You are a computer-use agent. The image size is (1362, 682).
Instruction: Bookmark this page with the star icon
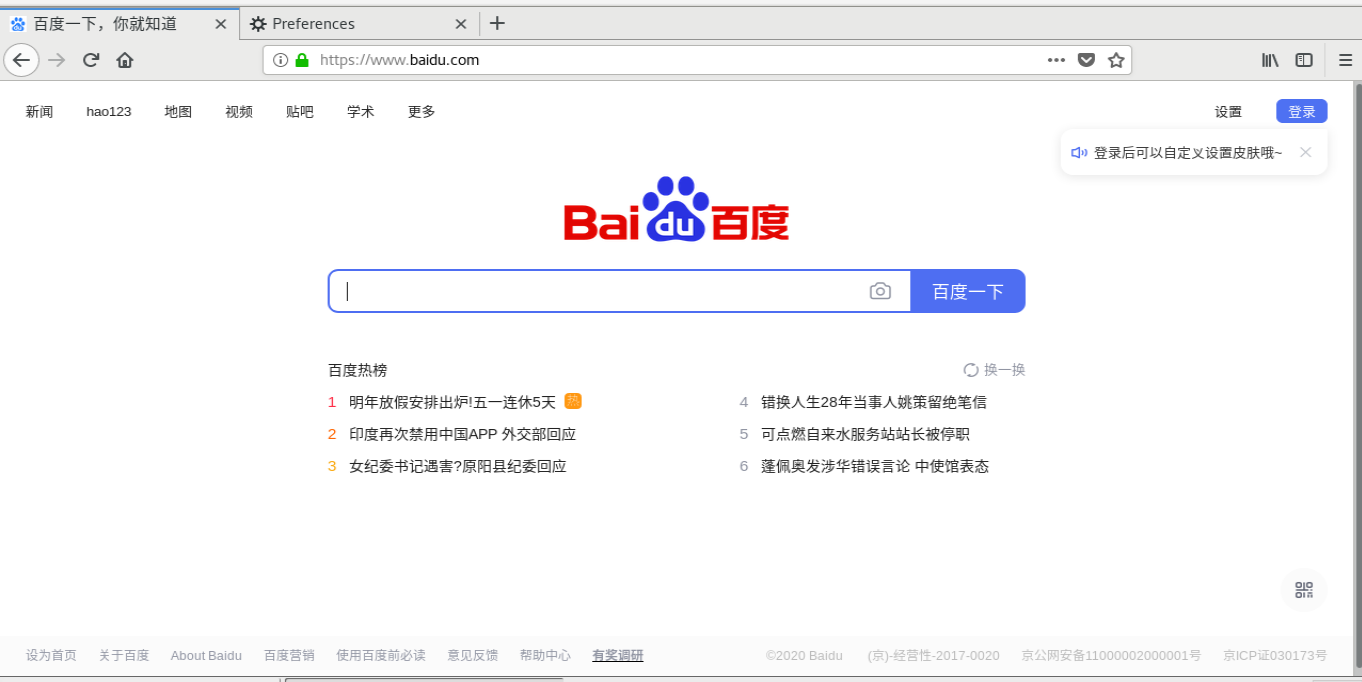click(1116, 60)
